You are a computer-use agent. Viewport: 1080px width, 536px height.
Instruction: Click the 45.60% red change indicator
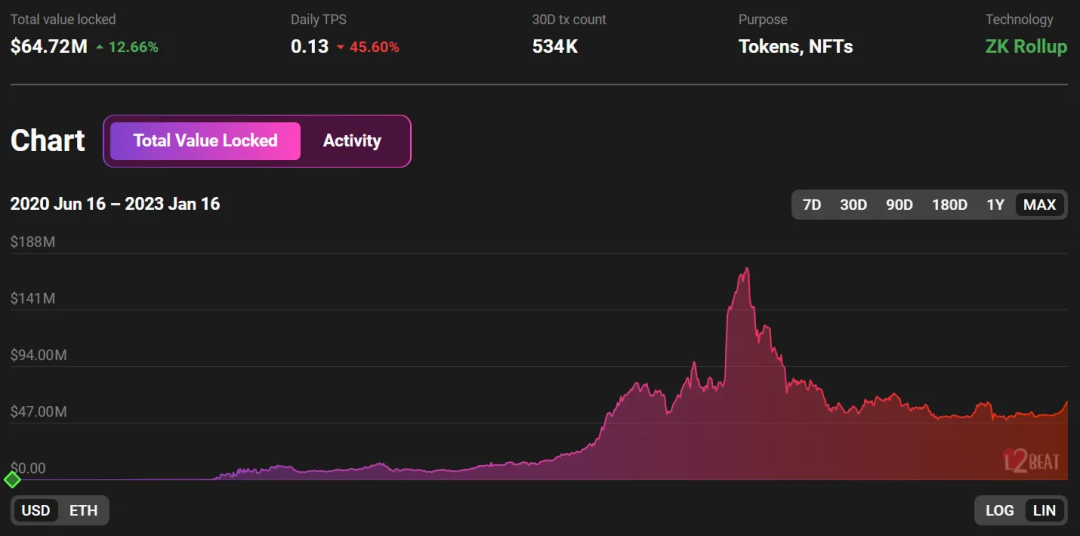click(368, 48)
